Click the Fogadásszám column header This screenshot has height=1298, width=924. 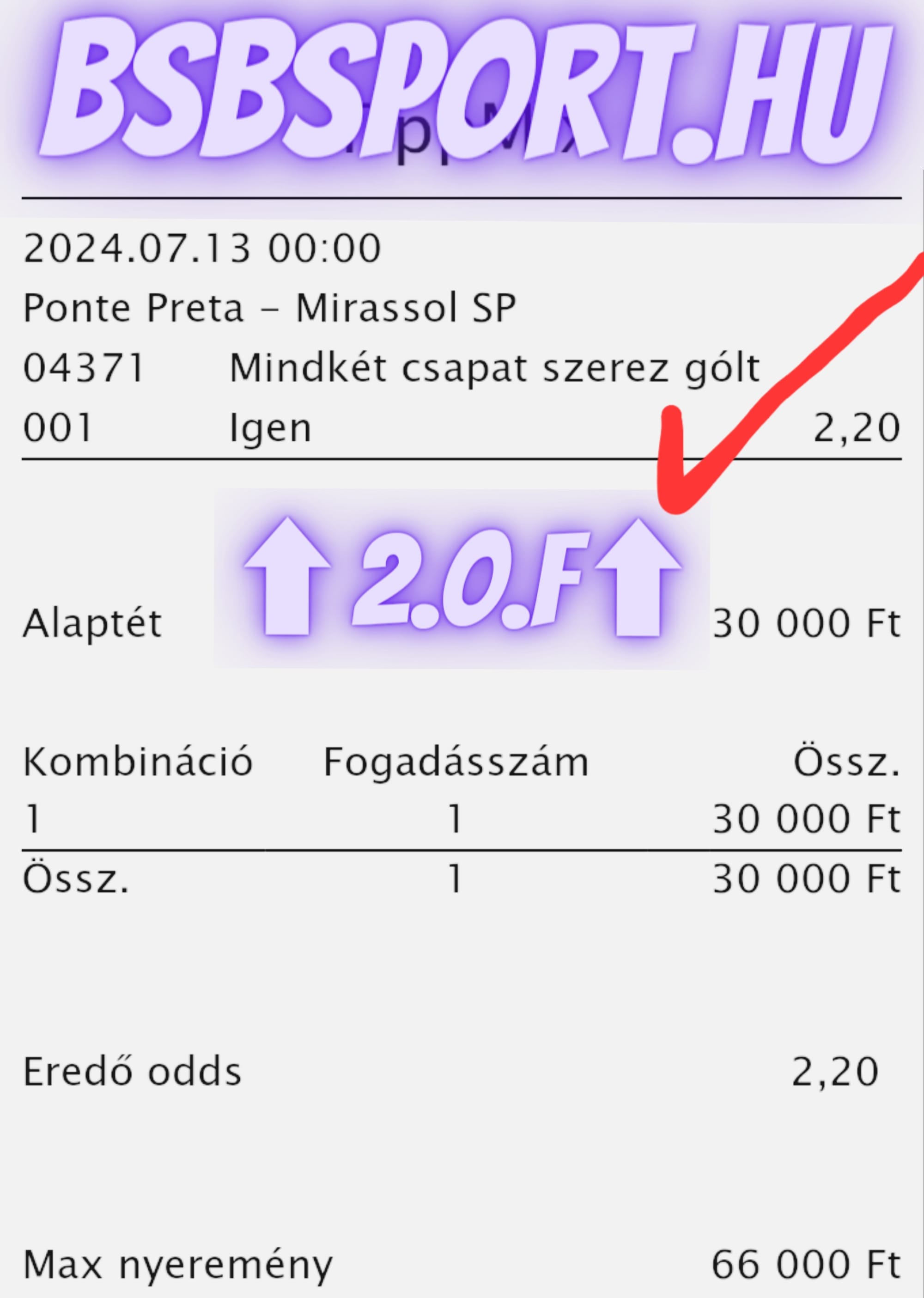coord(456,762)
